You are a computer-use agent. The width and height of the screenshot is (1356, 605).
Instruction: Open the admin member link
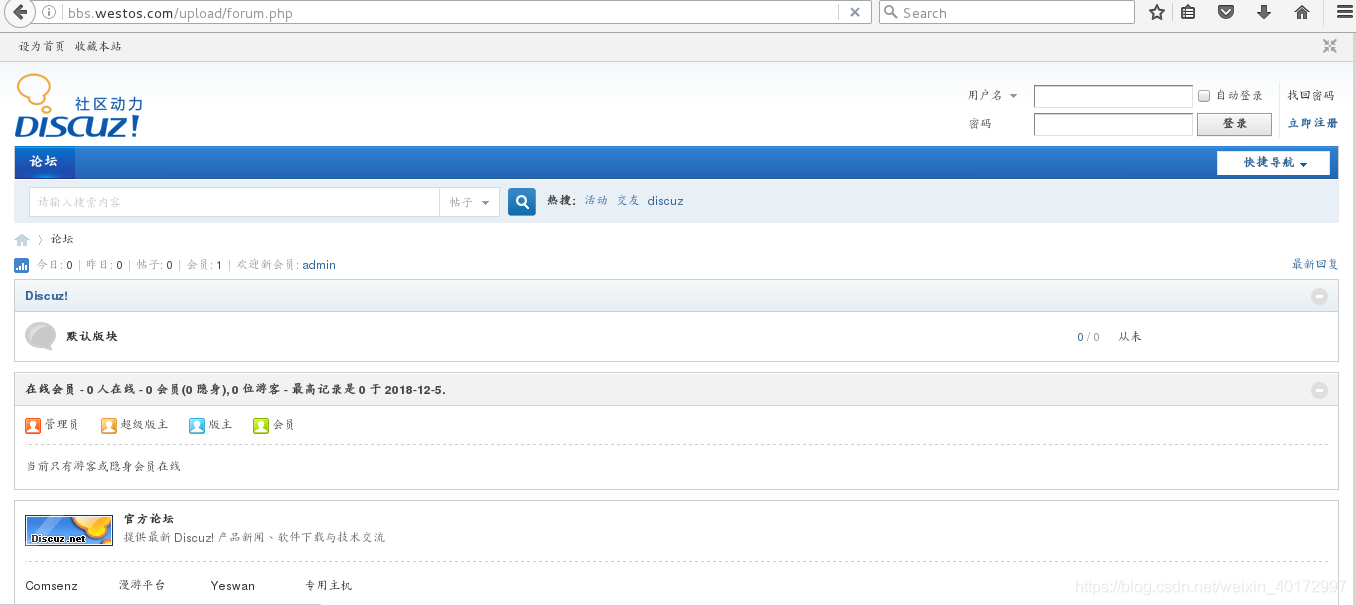319,265
